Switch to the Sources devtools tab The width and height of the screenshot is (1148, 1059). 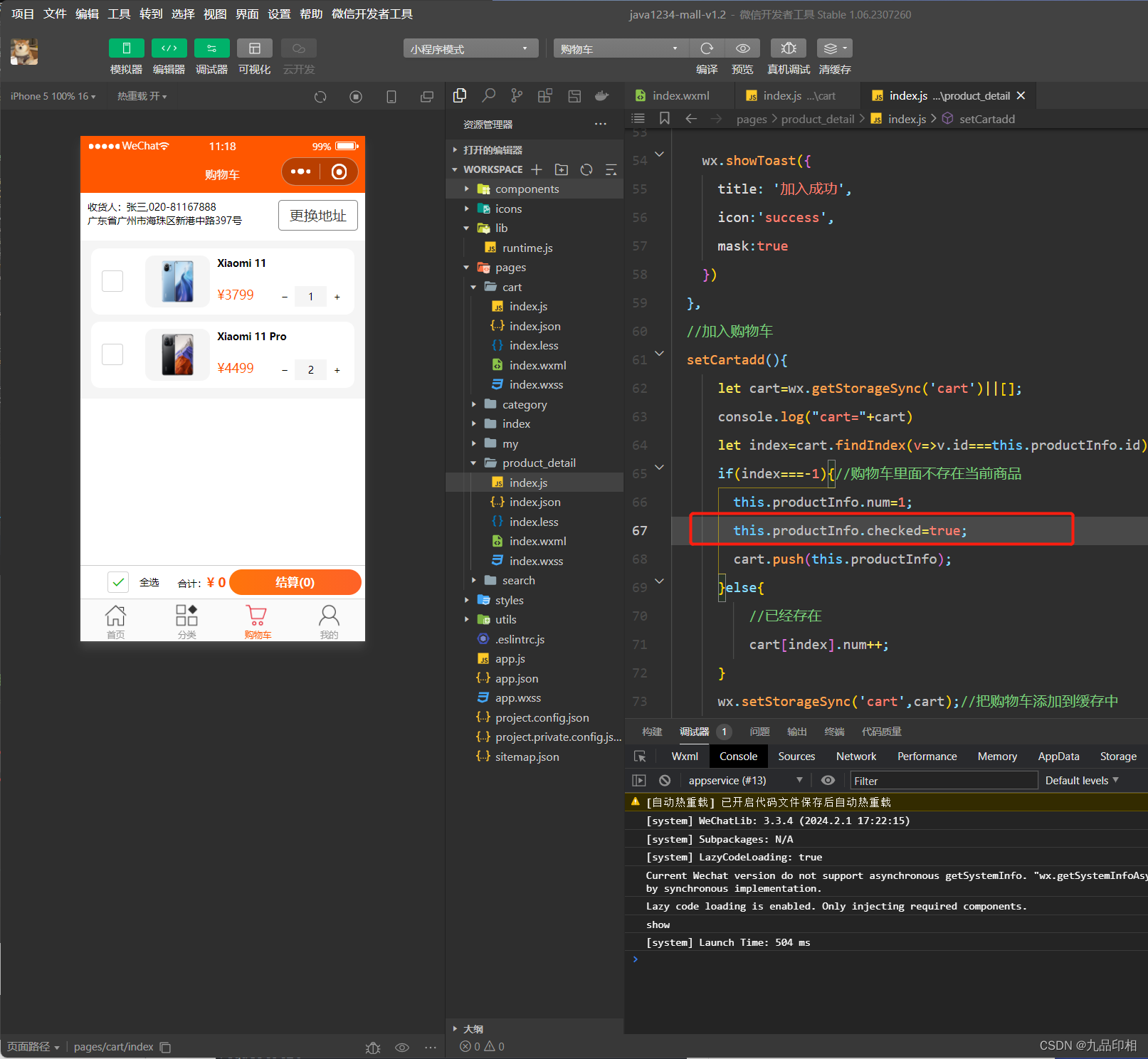(796, 757)
